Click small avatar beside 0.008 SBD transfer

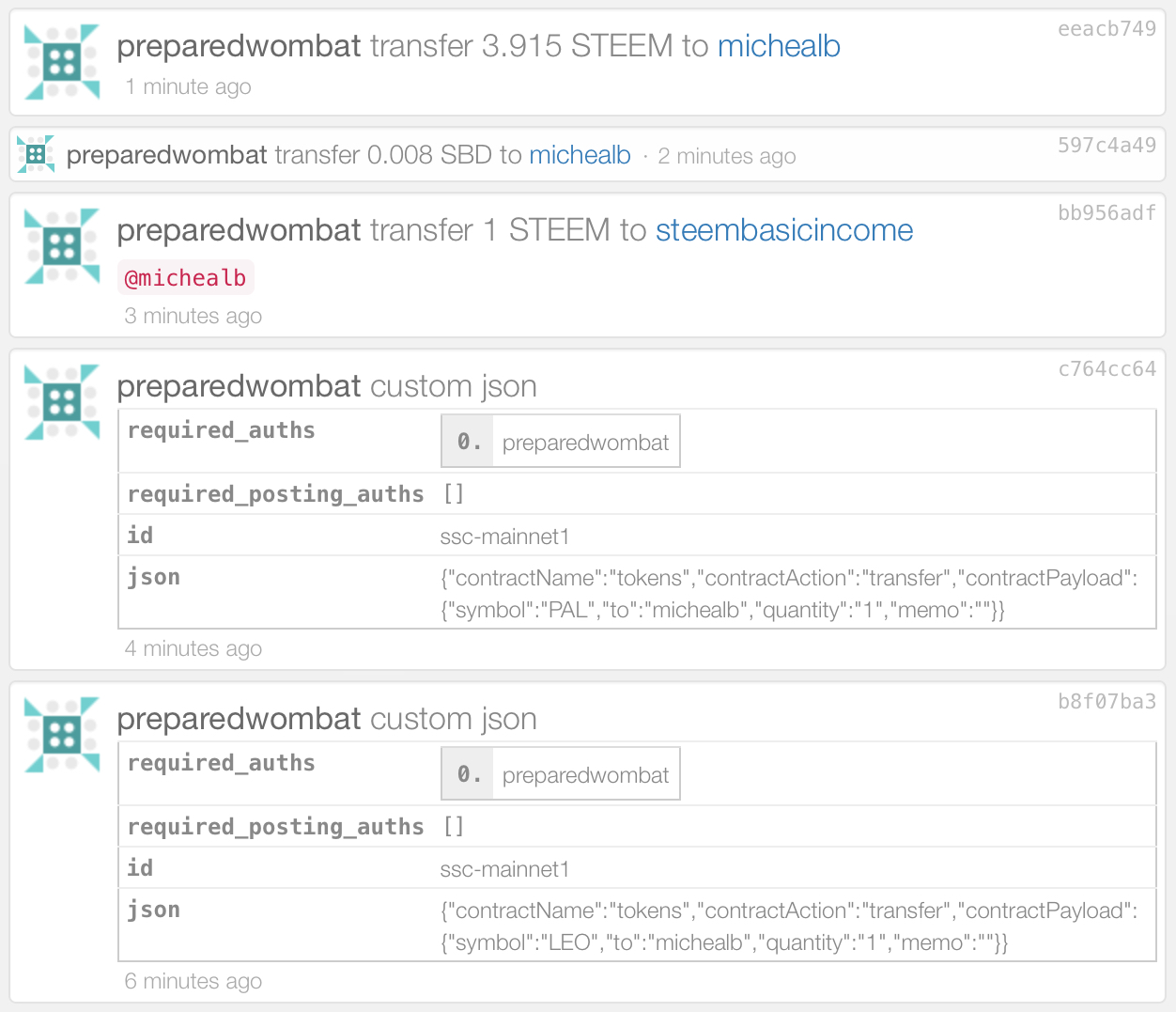(36, 154)
